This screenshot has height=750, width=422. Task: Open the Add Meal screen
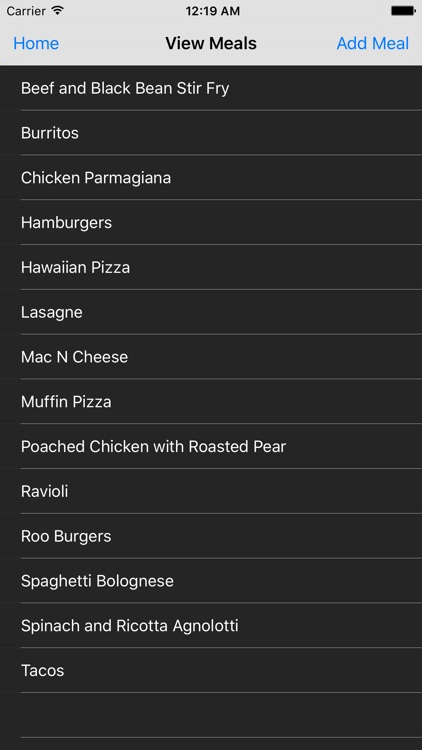pyautogui.click(x=373, y=44)
